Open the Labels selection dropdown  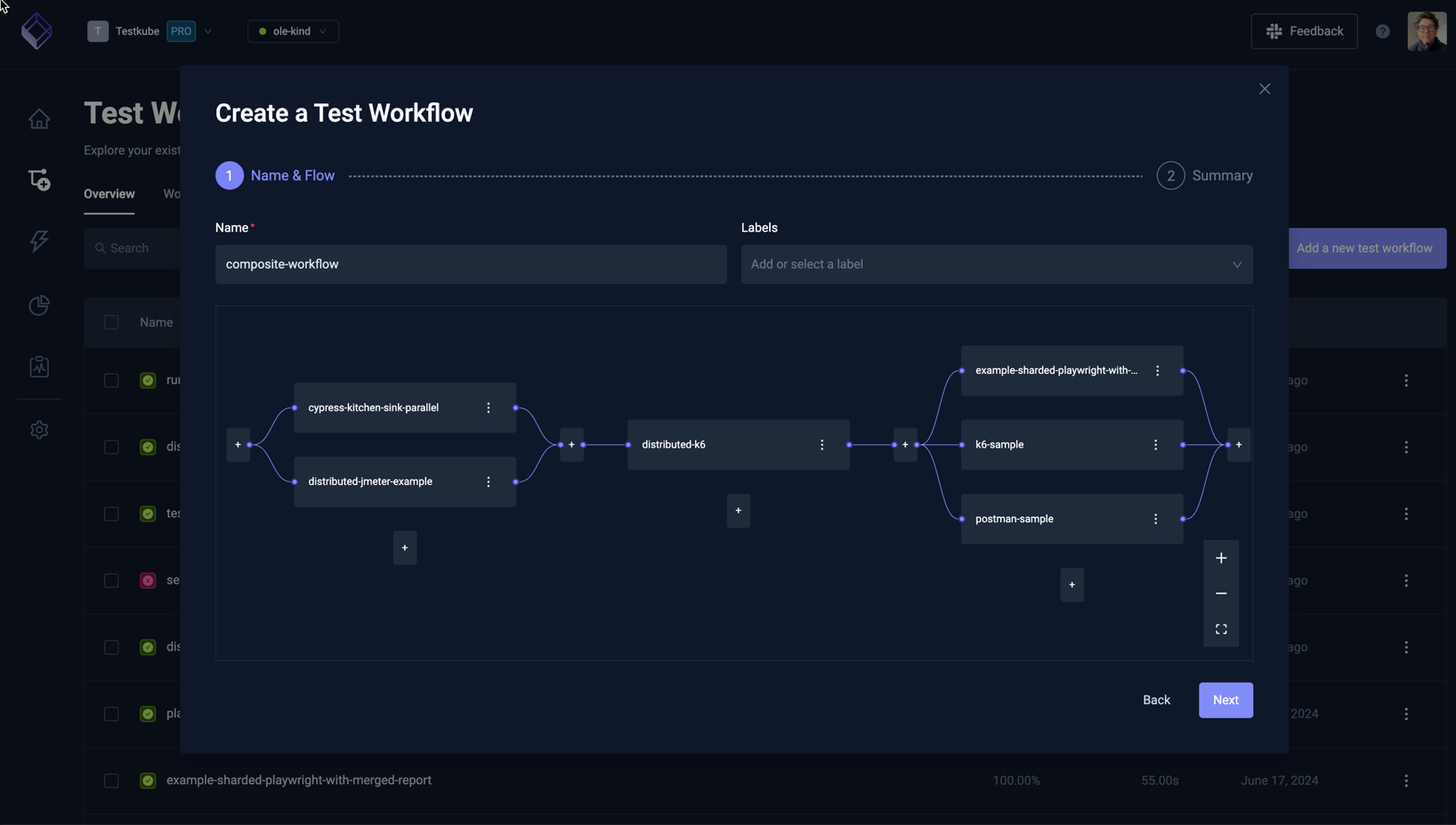pos(997,264)
